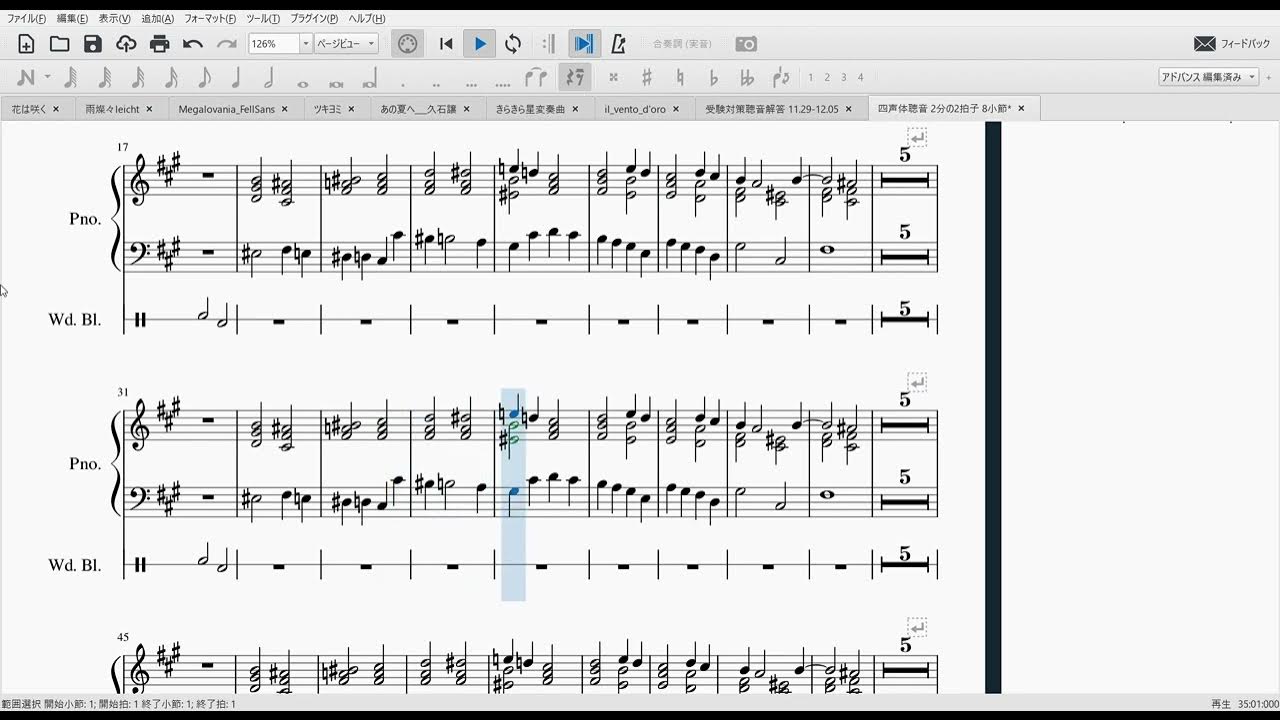The image size is (1280, 720).
Task: Toggle pan score during playback
Action: tap(583, 44)
